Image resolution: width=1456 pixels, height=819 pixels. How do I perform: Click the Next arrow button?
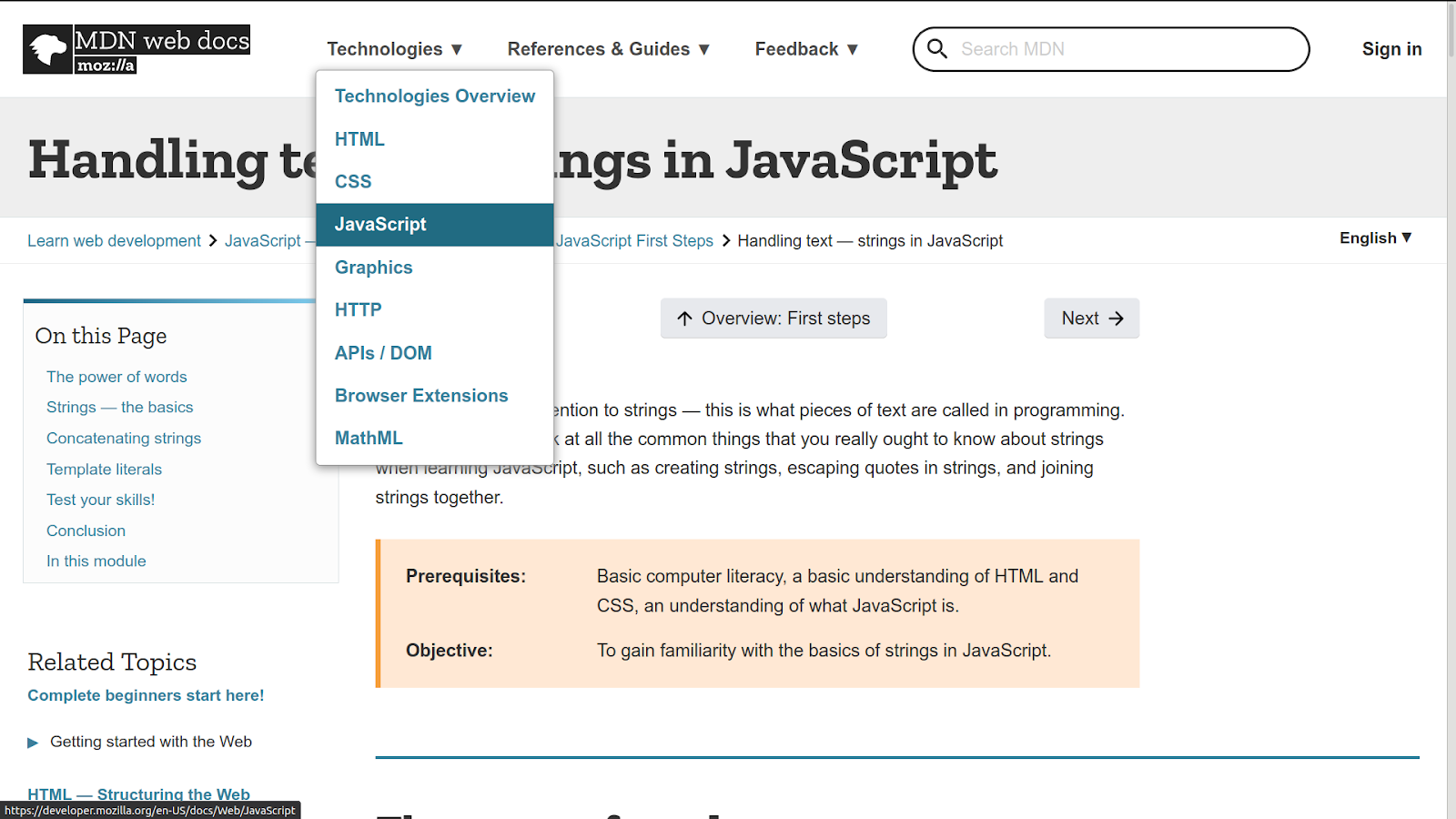coord(1090,318)
